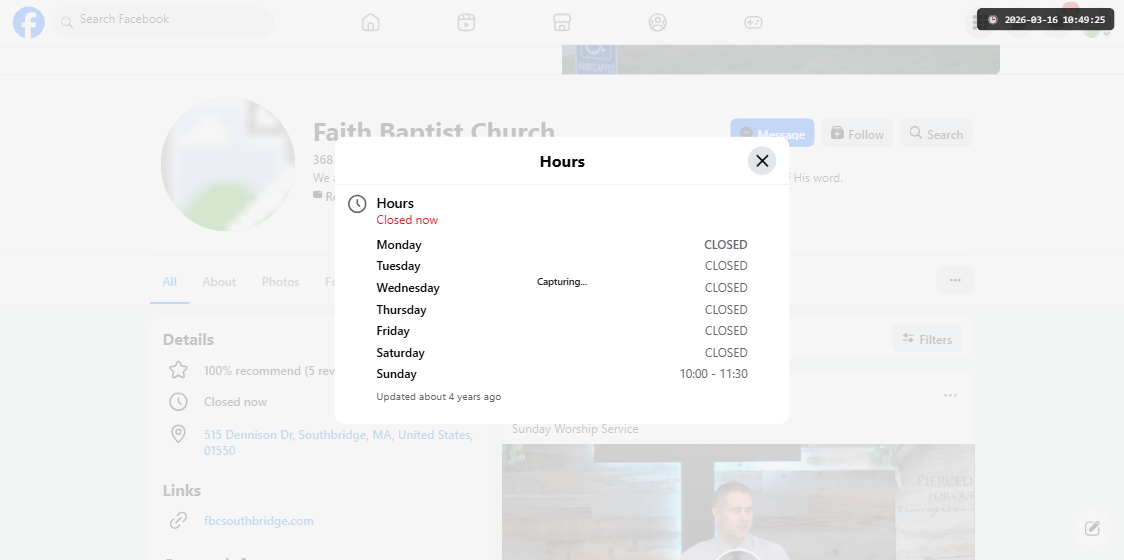
Task: Click the red Closed now status
Action: [407, 220]
